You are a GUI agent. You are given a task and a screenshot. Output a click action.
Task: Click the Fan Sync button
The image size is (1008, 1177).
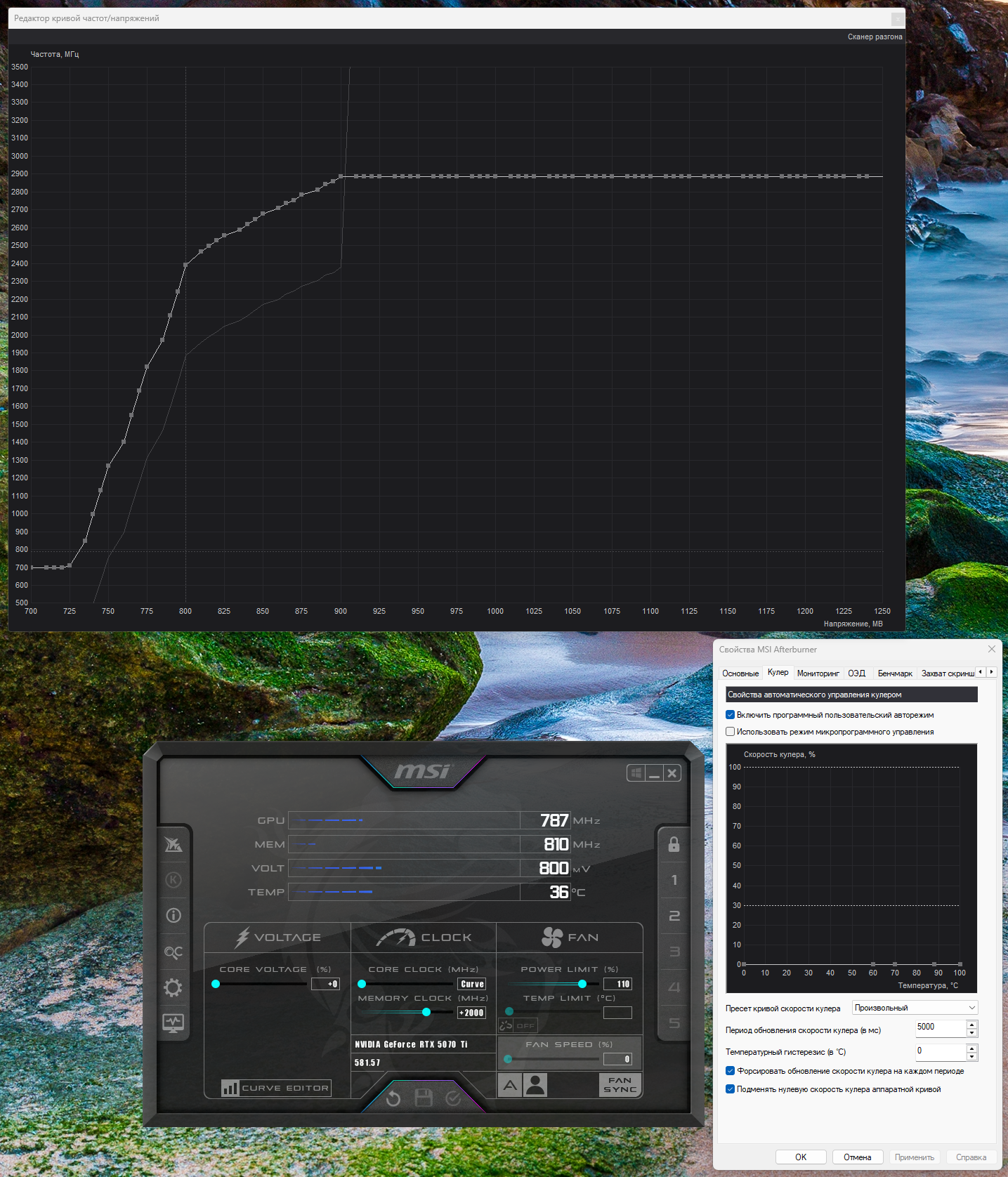[x=620, y=1085]
